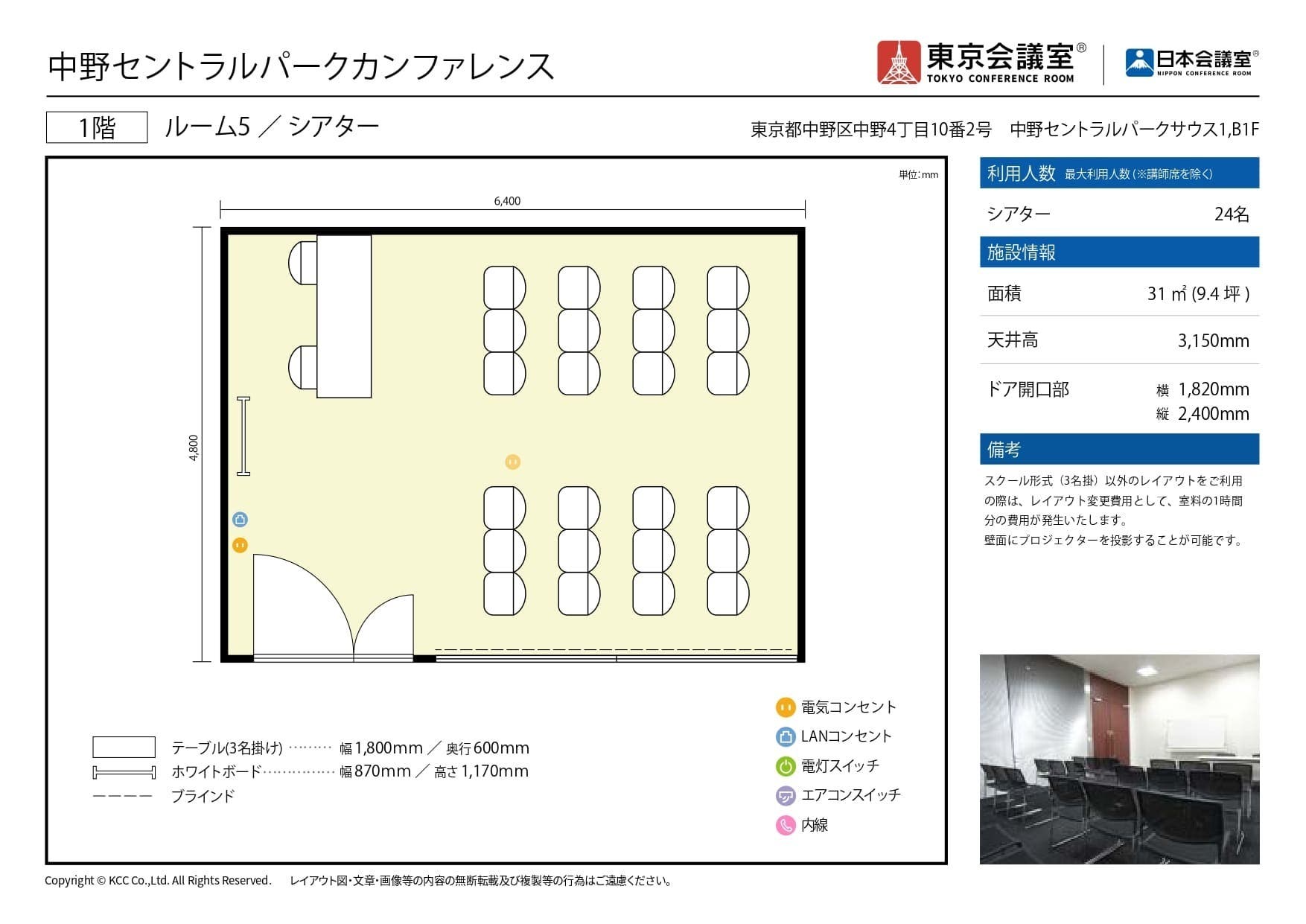The height and width of the screenshot is (924, 1306).
Task: Click the ルーム5／シアター heading
Action: point(270,127)
